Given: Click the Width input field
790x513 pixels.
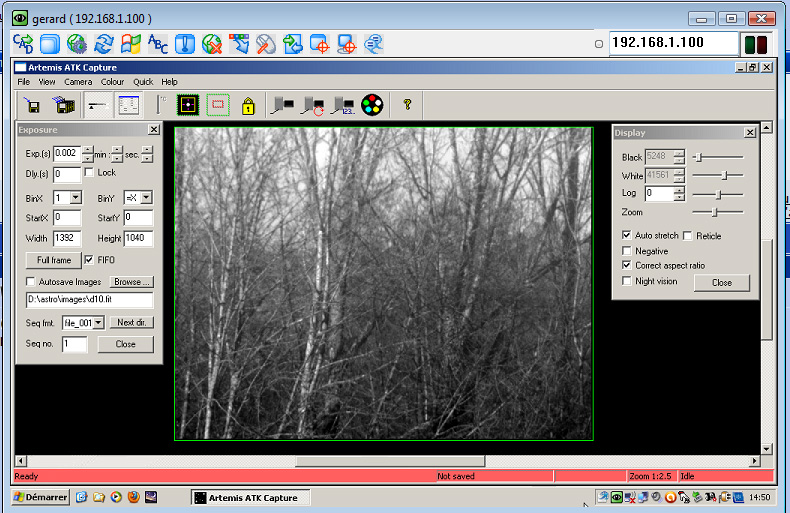Looking at the screenshot, I should click(x=67, y=238).
